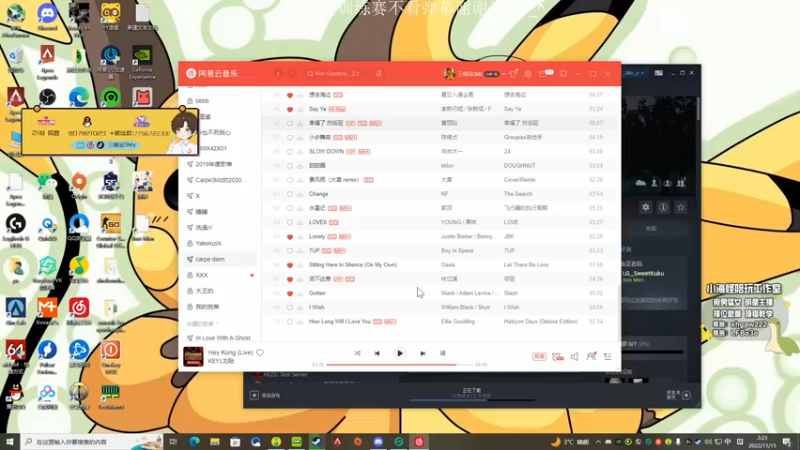Open the play queue list icon

coord(608,357)
